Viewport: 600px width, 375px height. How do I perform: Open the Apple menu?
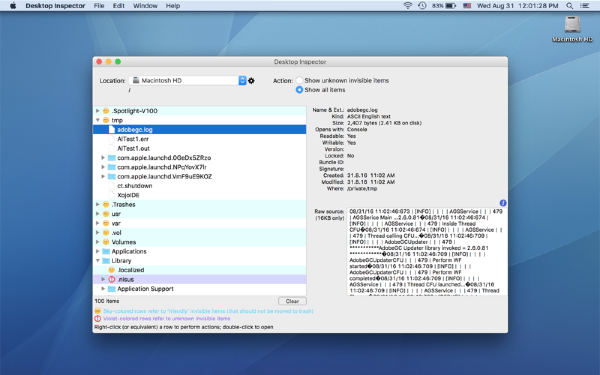pyautogui.click(x=13, y=6)
